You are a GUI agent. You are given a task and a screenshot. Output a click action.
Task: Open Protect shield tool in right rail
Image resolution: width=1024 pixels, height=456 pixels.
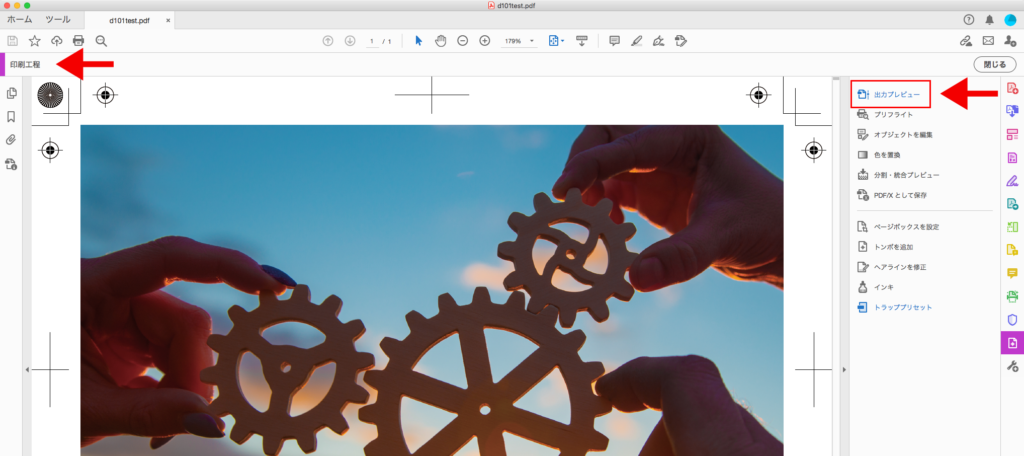(x=1012, y=319)
